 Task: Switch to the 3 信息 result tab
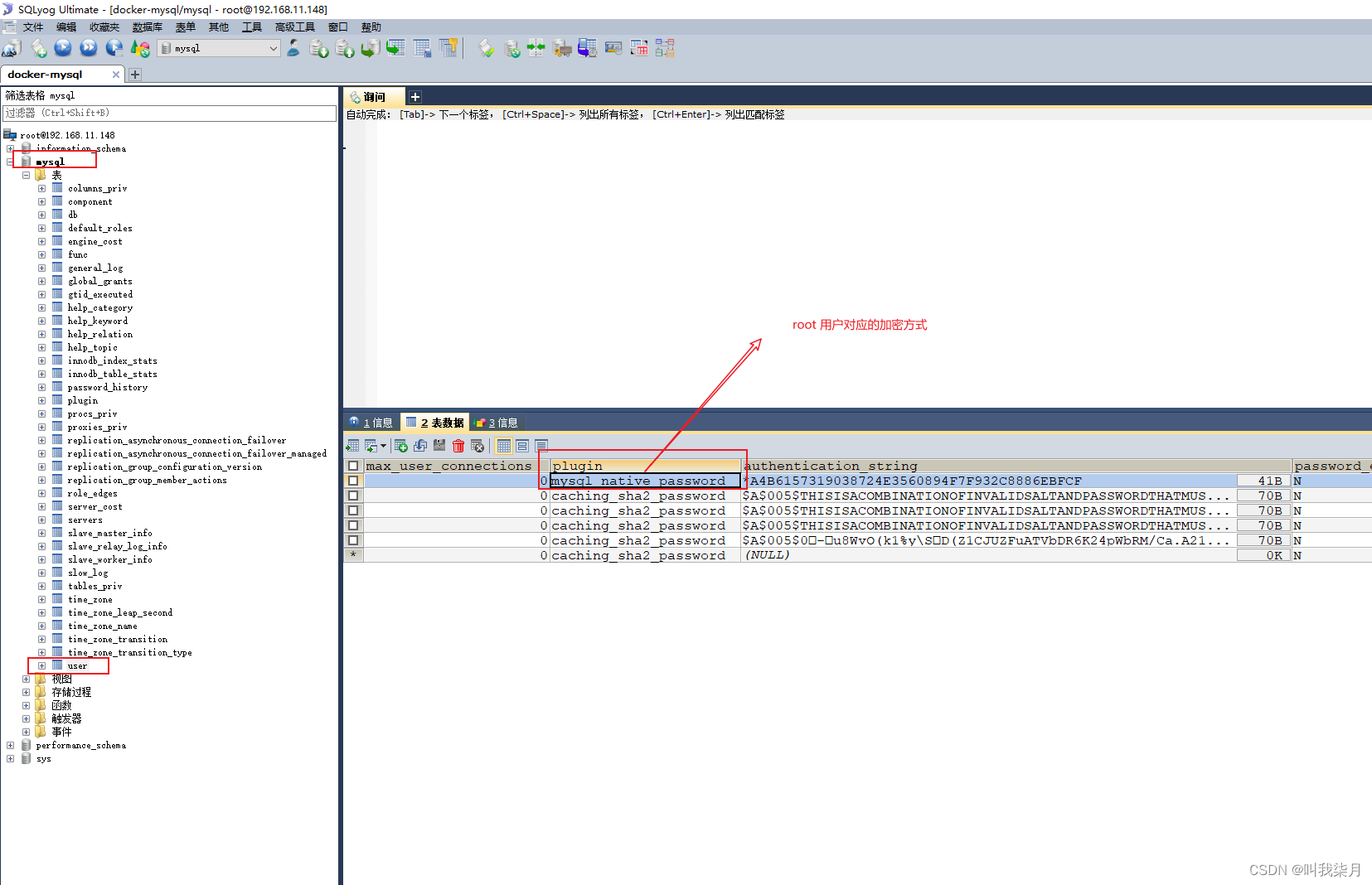point(496,423)
